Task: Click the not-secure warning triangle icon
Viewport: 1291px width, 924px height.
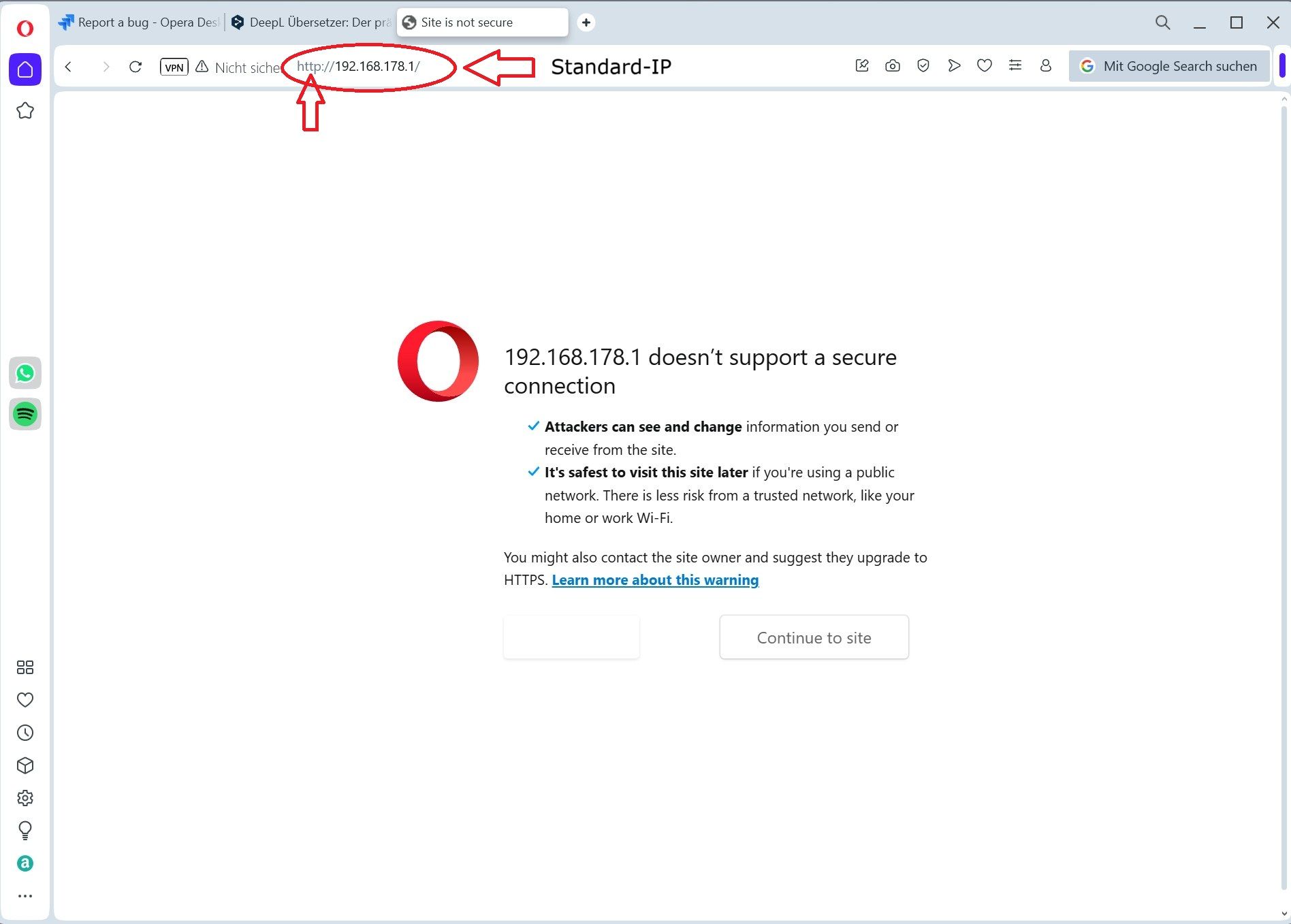Action: click(x=202, y=67)
